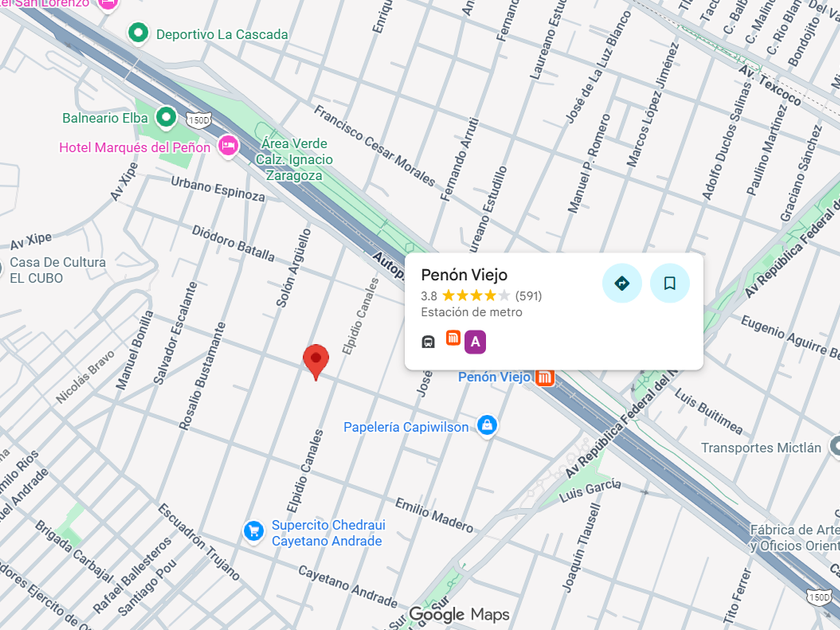Image resolution: width=840 pixels, height=630 pixels.
Task: Click the orange metro station icon on map
Action: [545, 377]
